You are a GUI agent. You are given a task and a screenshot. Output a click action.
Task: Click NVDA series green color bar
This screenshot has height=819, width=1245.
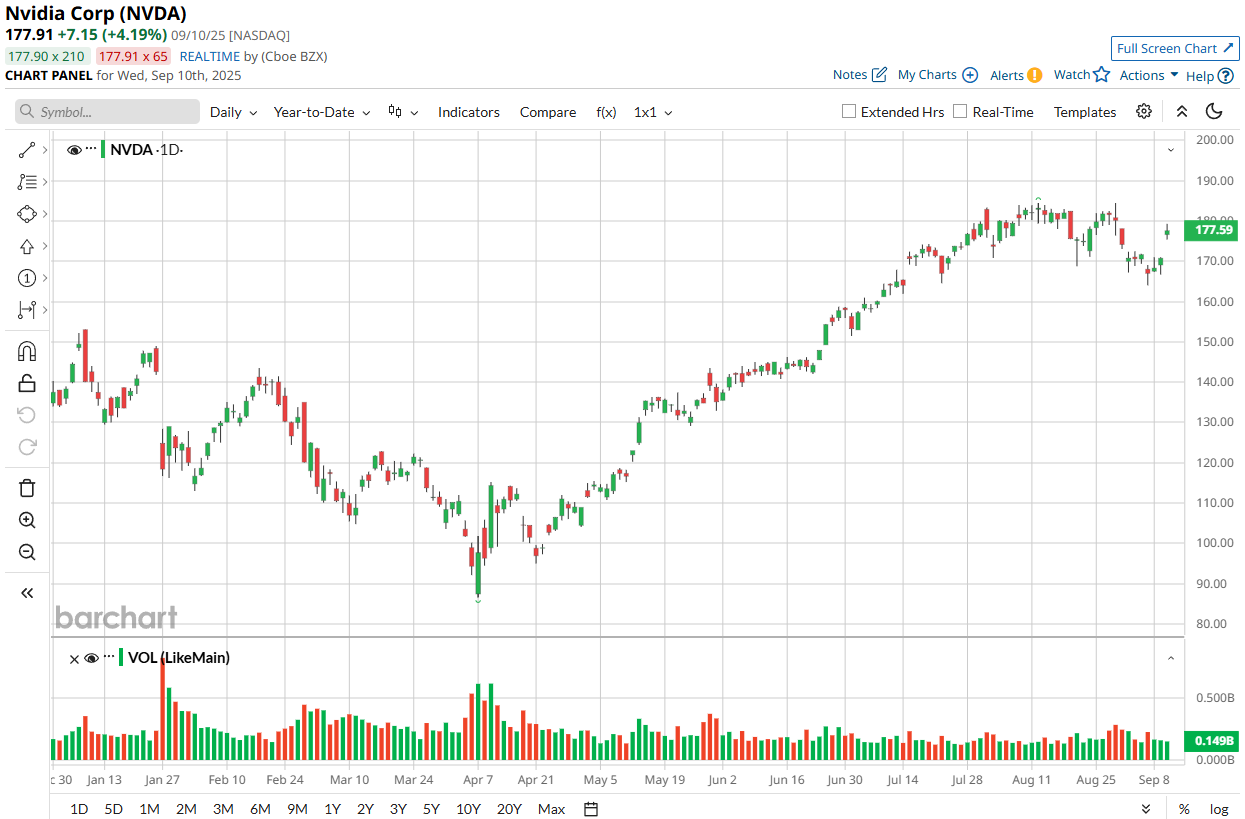(x=103, y=150)
